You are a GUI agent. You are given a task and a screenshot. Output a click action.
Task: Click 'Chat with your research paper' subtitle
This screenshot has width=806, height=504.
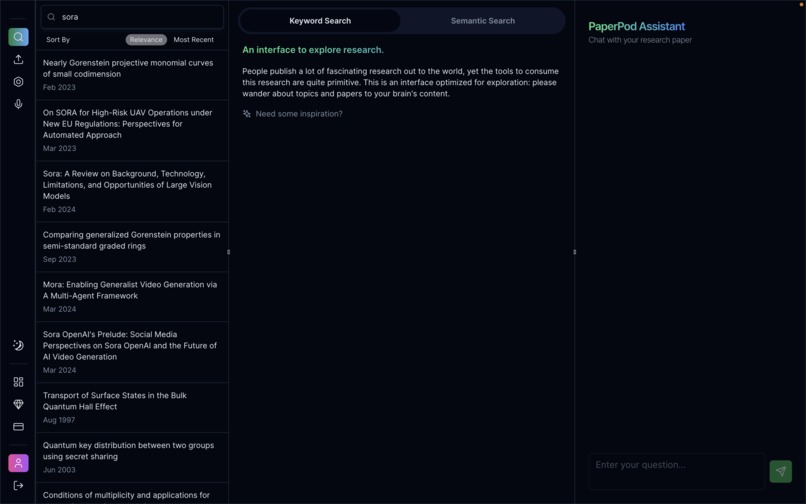click(x=640, y=40)
